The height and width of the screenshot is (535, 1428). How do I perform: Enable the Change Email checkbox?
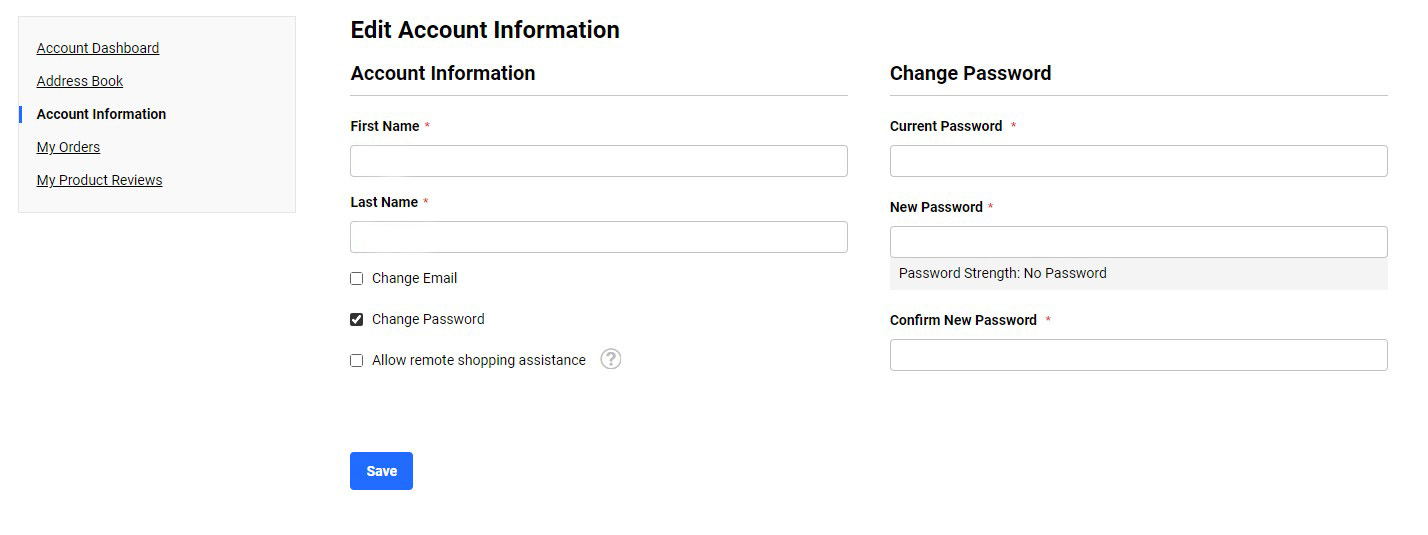pyautogui.click(x=356, y=278)
